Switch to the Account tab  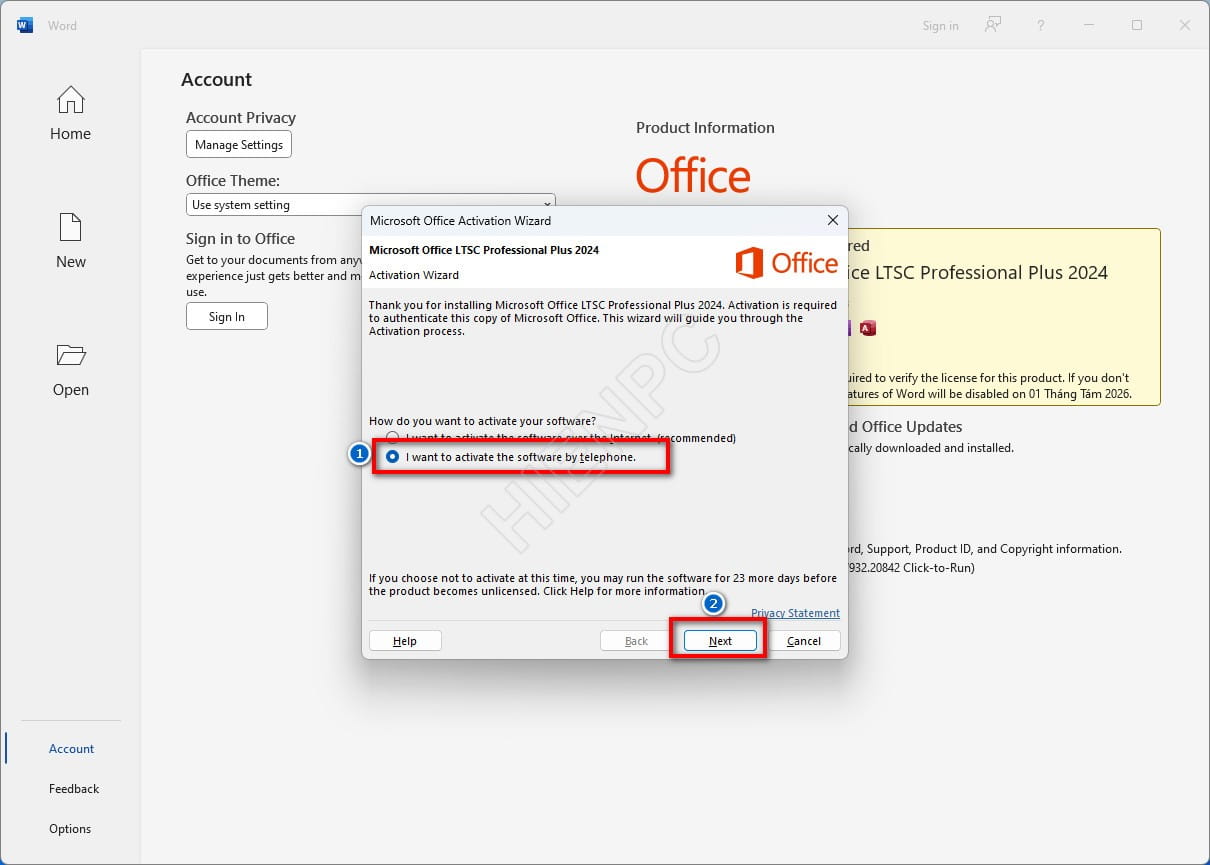click(71, 748)
